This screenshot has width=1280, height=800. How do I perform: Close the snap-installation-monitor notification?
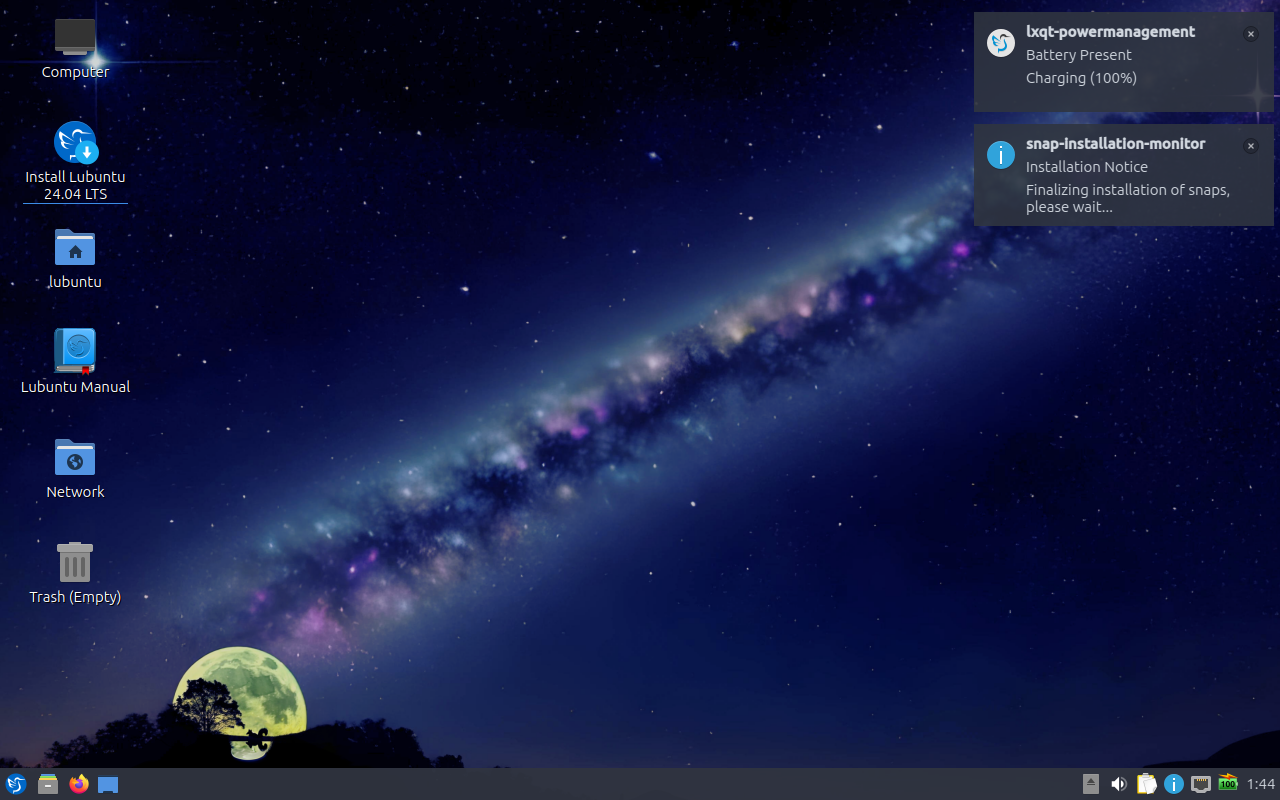coord(1250,146)
